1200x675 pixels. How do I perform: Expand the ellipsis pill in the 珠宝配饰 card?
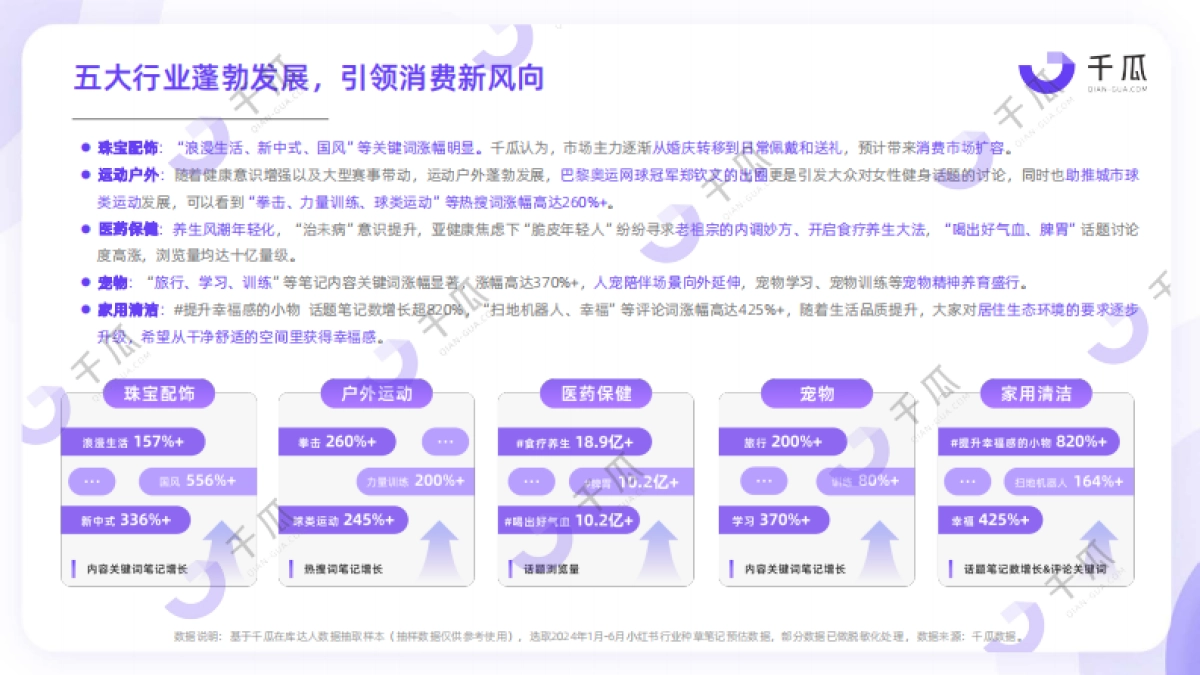tap(92, 481)
